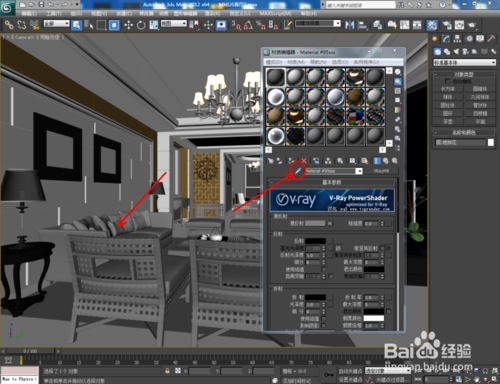The width and height of the screenshot is (500, 384).
Task: Toggle the AutoGrid checkbox in object type
Action: tap(447, 81)
